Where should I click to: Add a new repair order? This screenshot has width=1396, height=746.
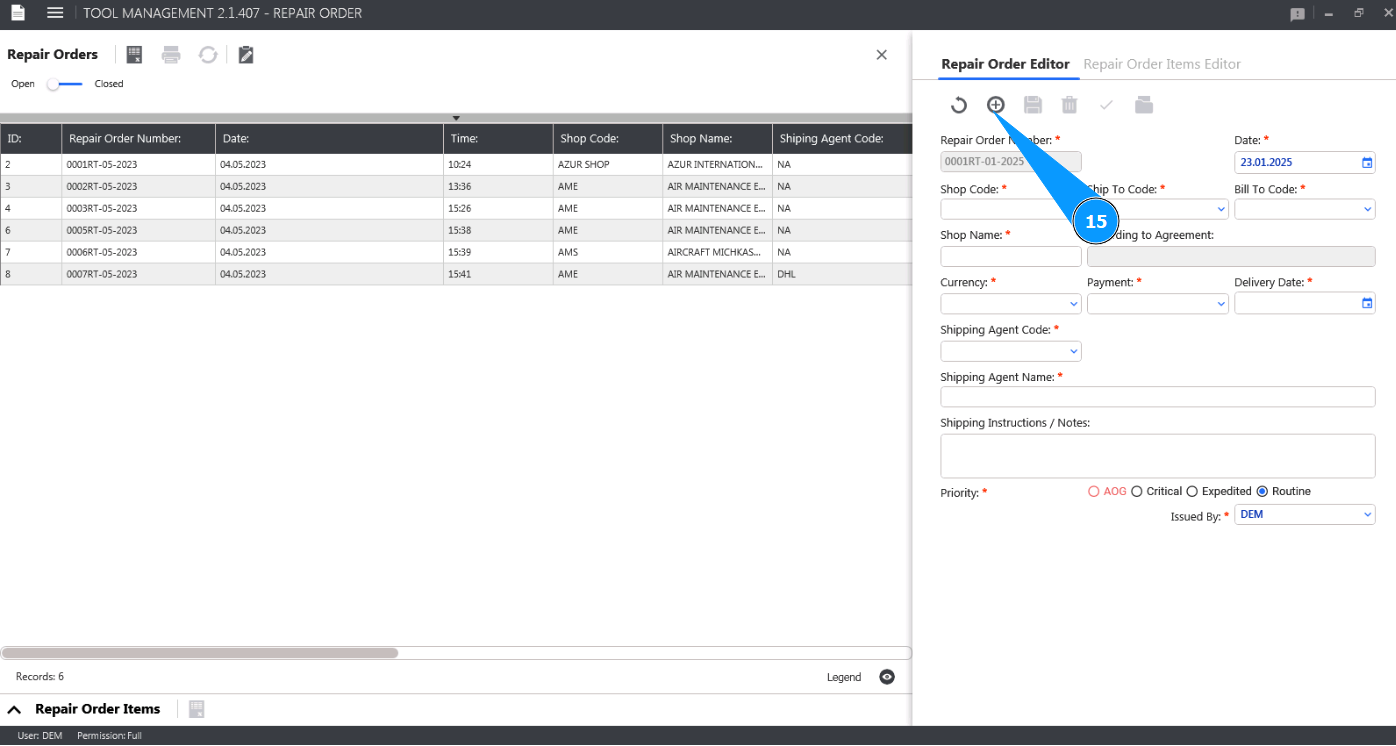pyautogui.click(x=996, y=105)
